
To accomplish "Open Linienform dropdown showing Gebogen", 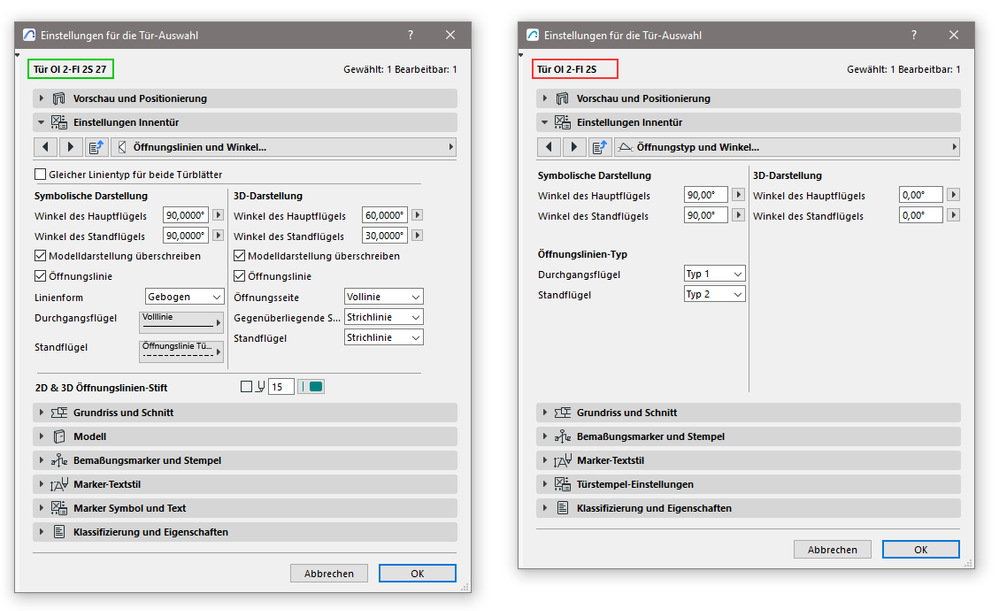I will [184, 297].
